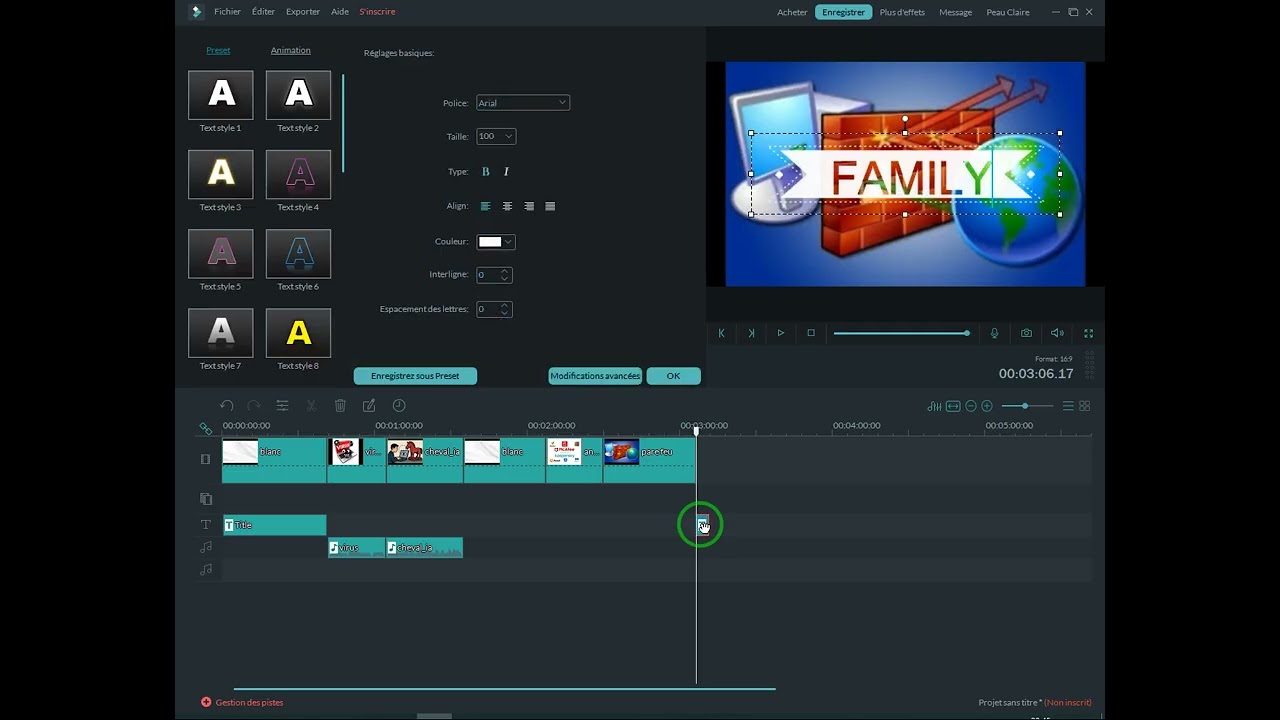Align text center

(x=507, y=206)
